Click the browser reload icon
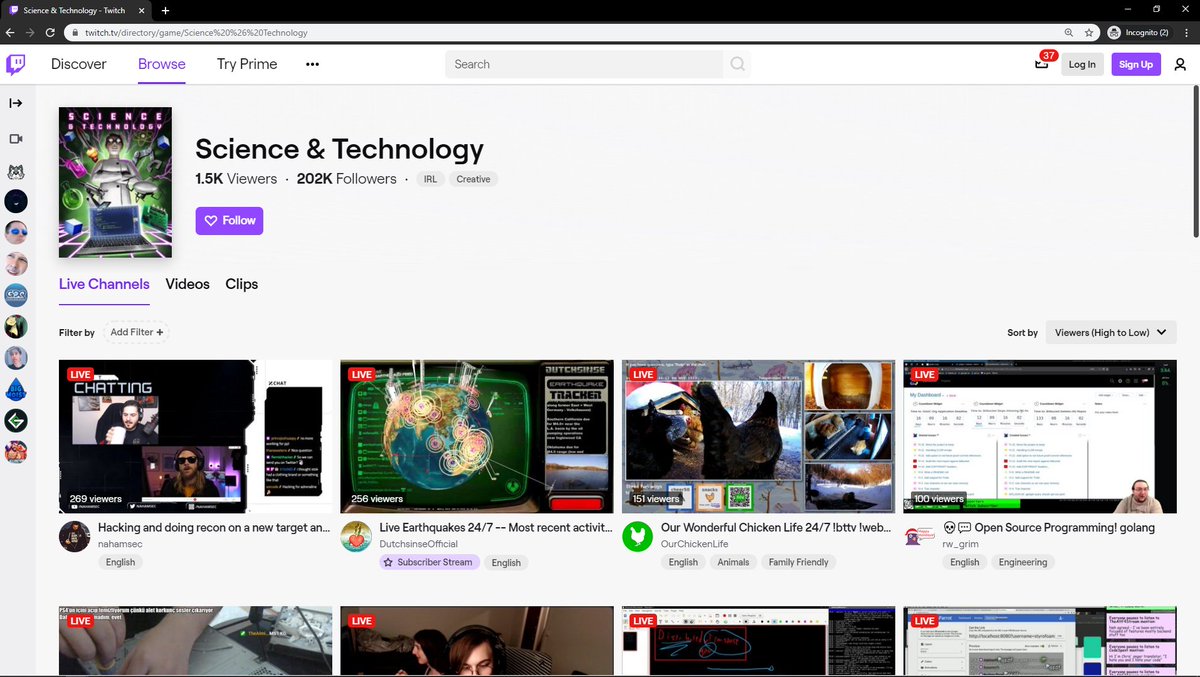The height and width of the screenshot is (677, 1200). point(50,32)
